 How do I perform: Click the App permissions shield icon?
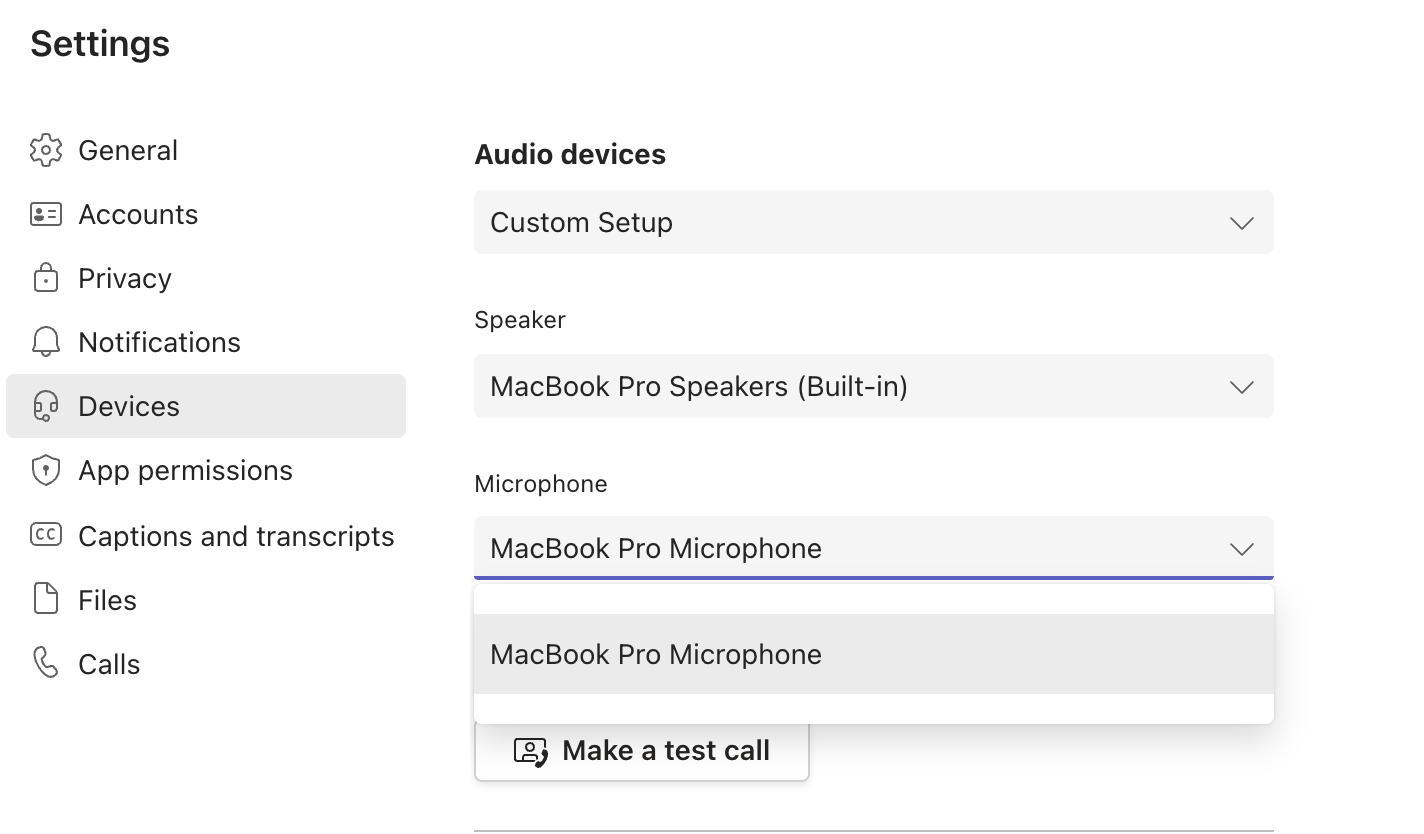coord(46,470)
